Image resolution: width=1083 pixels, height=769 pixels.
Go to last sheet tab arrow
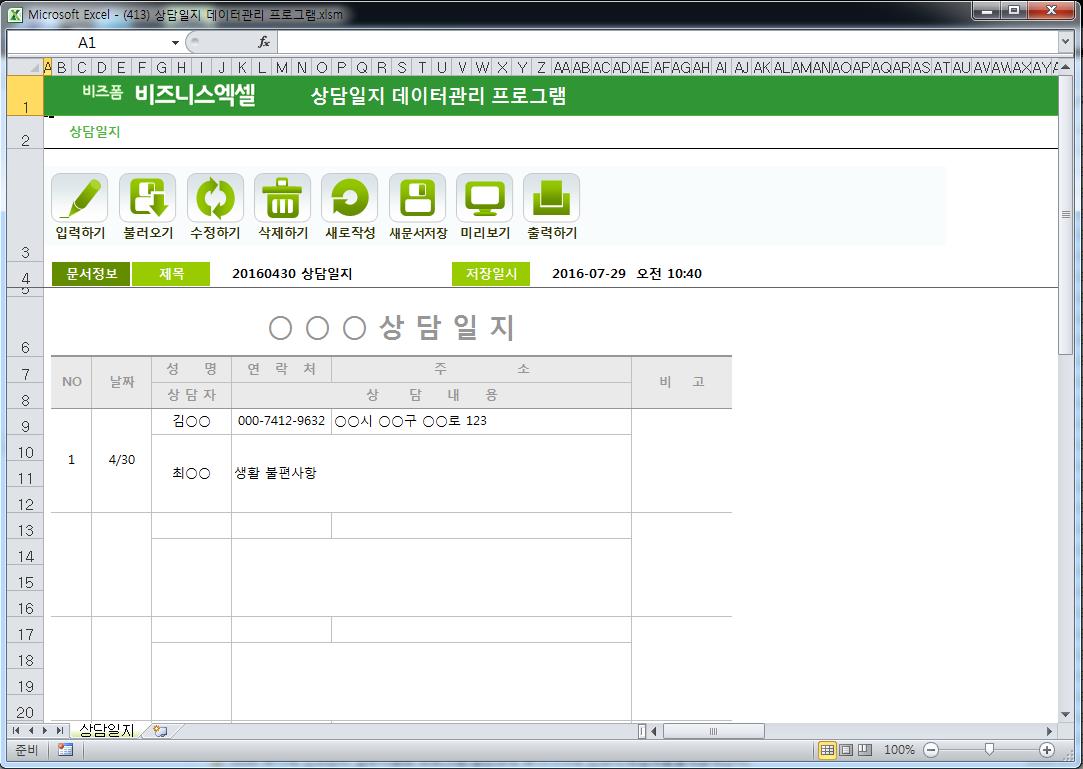point(60,730)
